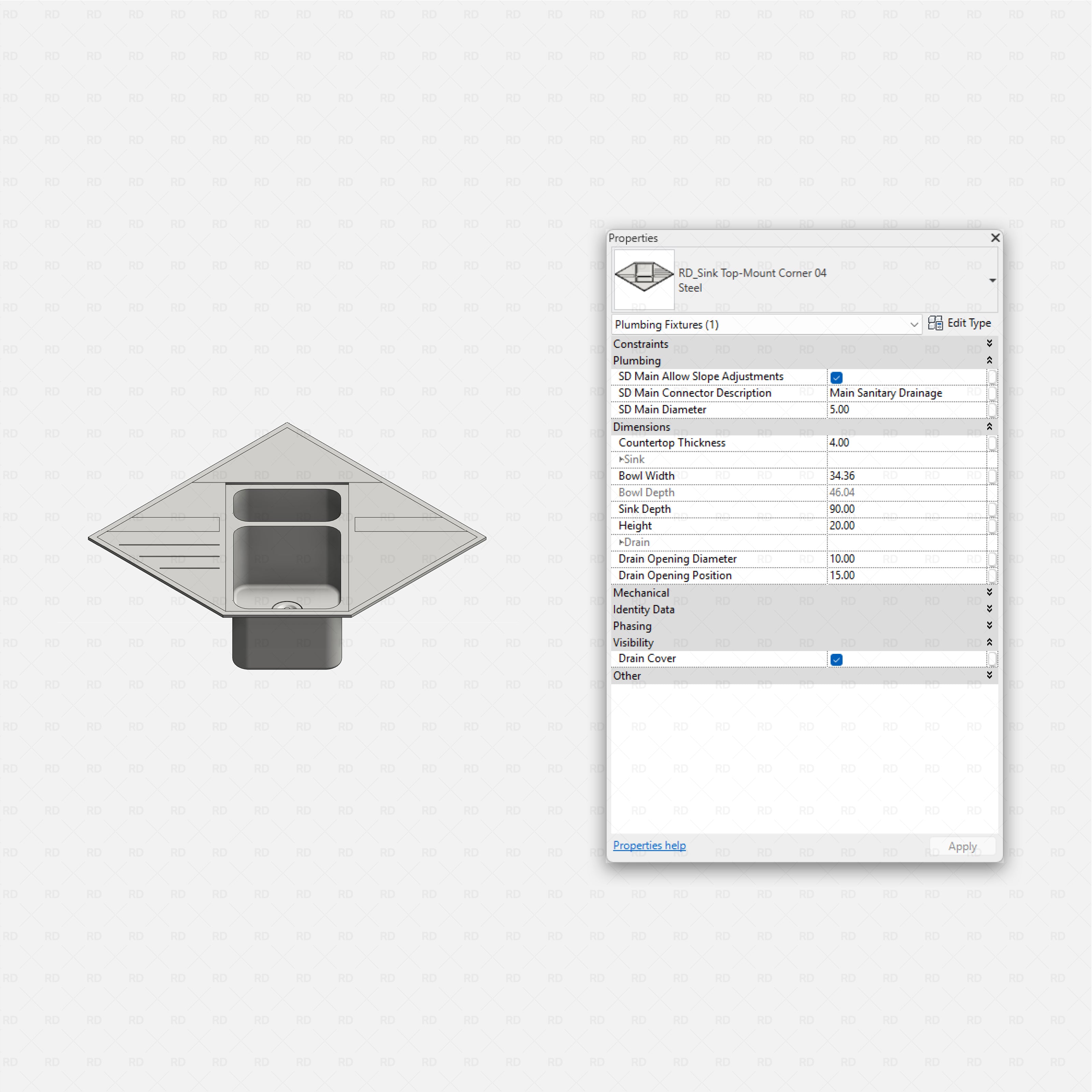Open the type selector dropdown
Viewport: 1092px width, 1092px height.
pyautogui.click(x=992, y=280)
